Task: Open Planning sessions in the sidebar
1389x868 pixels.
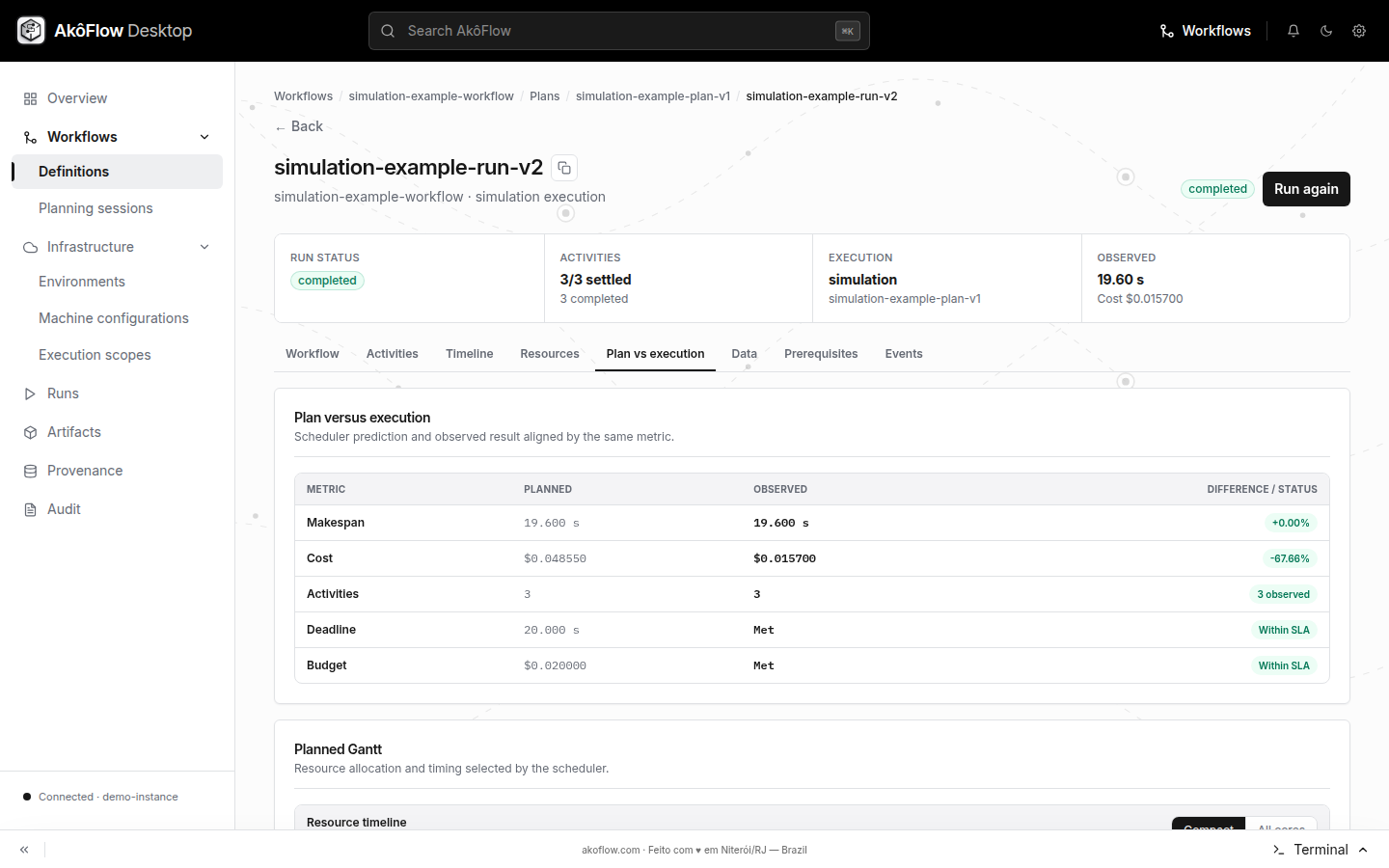Action: pyautogui.click(x=118, y=208)
